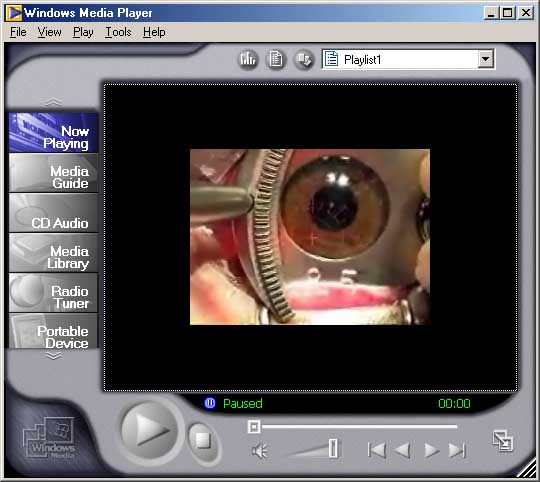This screenshot has height=482, width=540.
Task: Mute audio with the speaker icon
Action: click(x=259, y=451)
